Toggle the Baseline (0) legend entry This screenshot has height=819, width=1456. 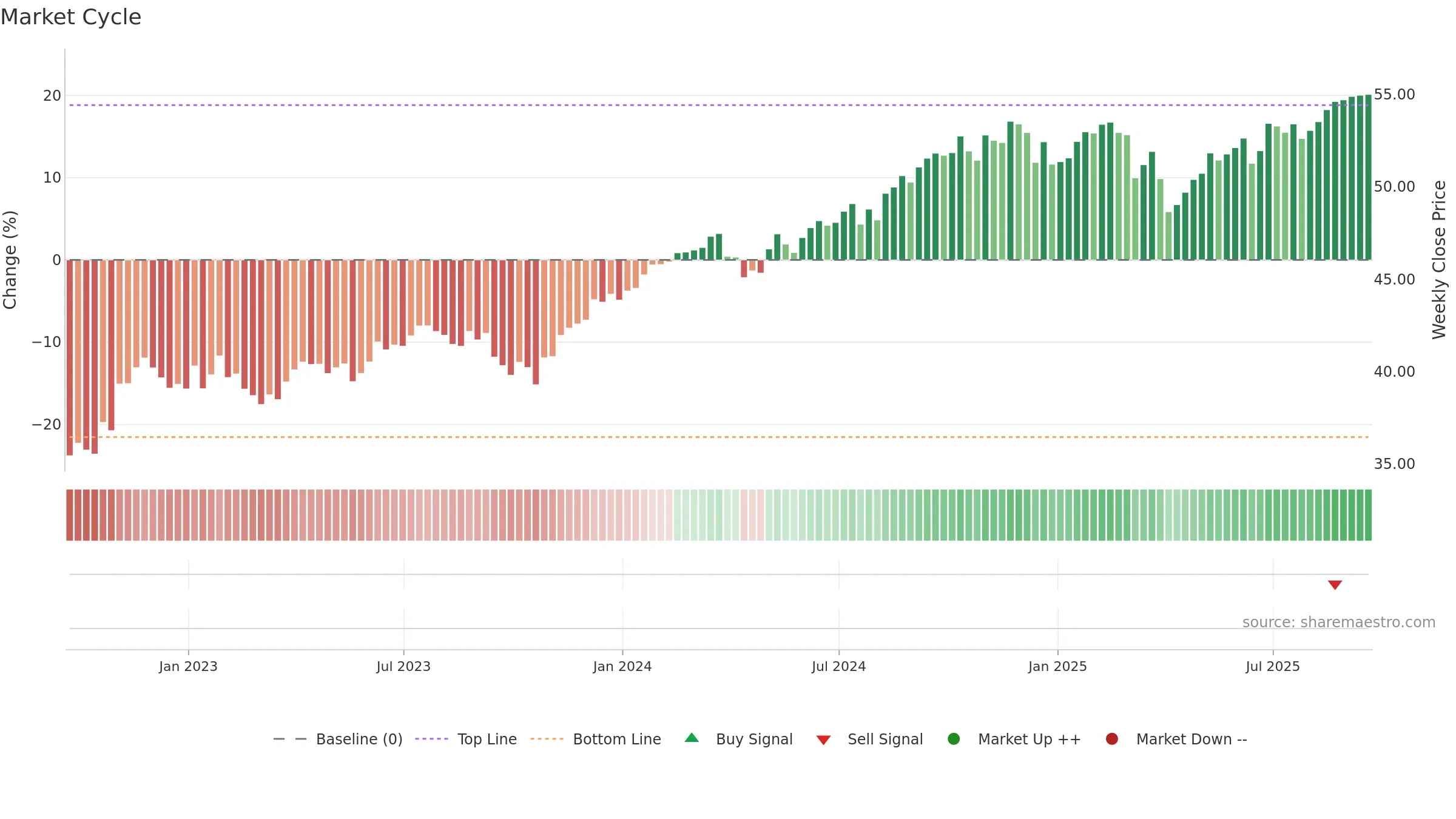click(338, 739)
